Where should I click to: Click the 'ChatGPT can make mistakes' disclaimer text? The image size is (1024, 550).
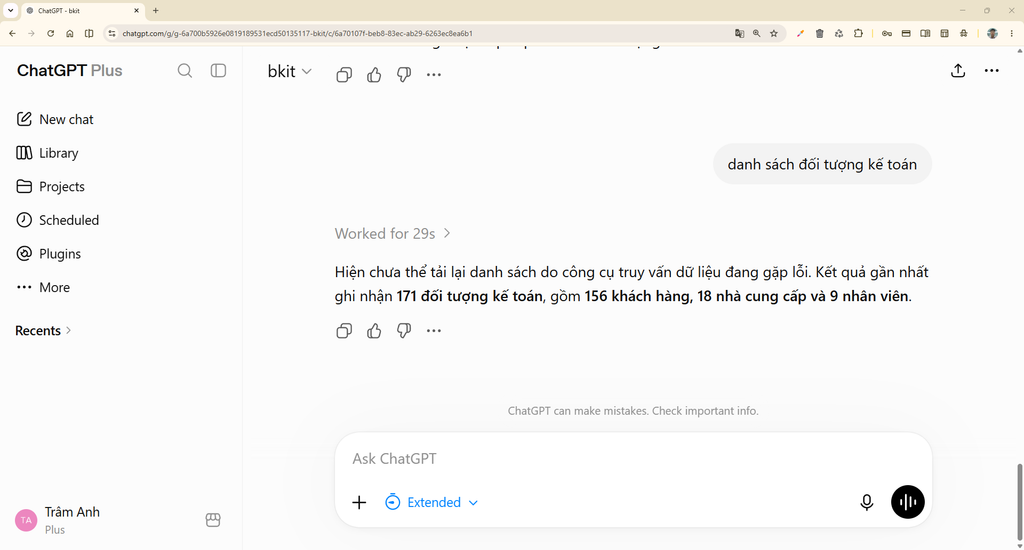[x=633, y=411]
